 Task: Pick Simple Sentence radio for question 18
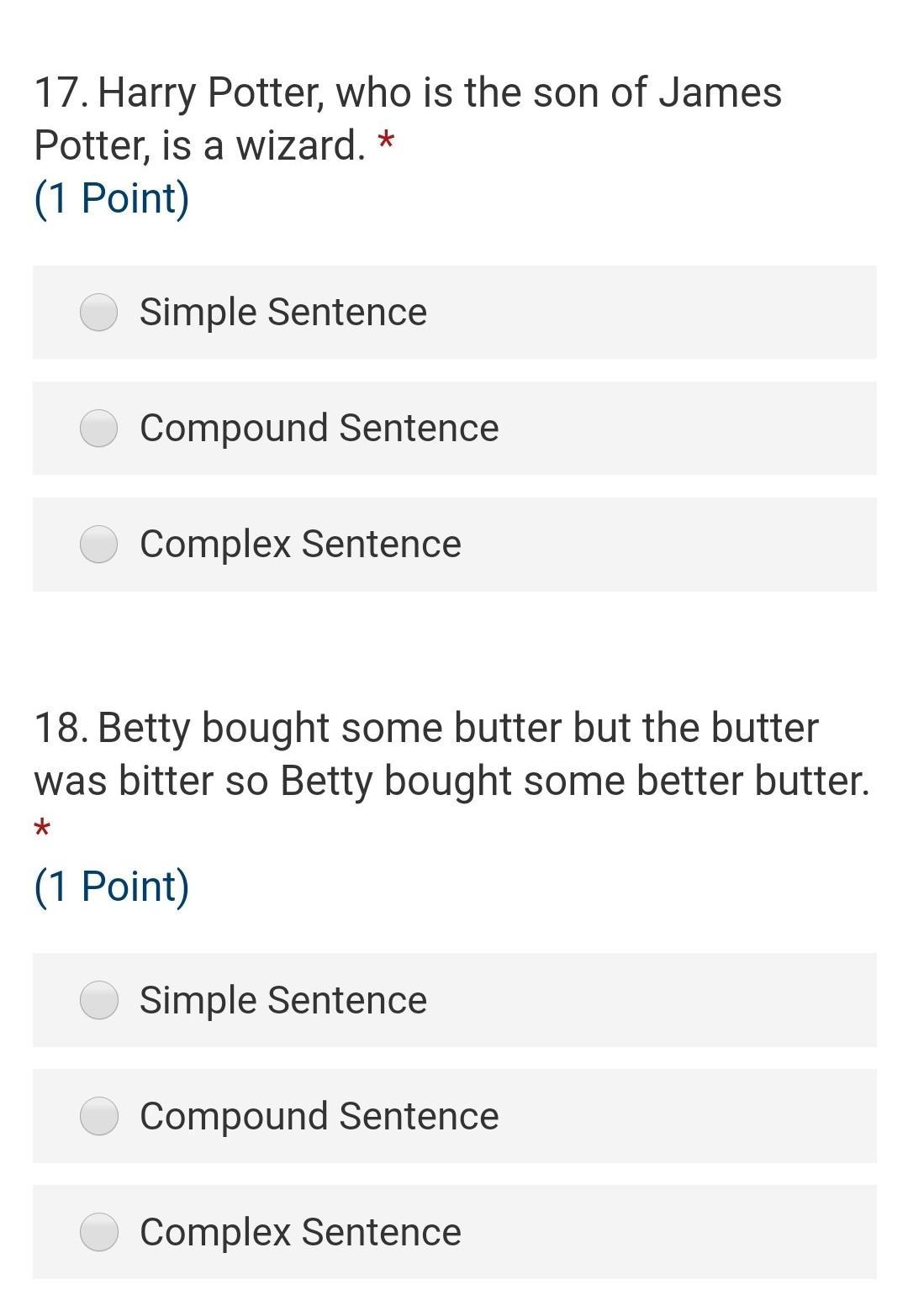click(x=98, y=1000)
